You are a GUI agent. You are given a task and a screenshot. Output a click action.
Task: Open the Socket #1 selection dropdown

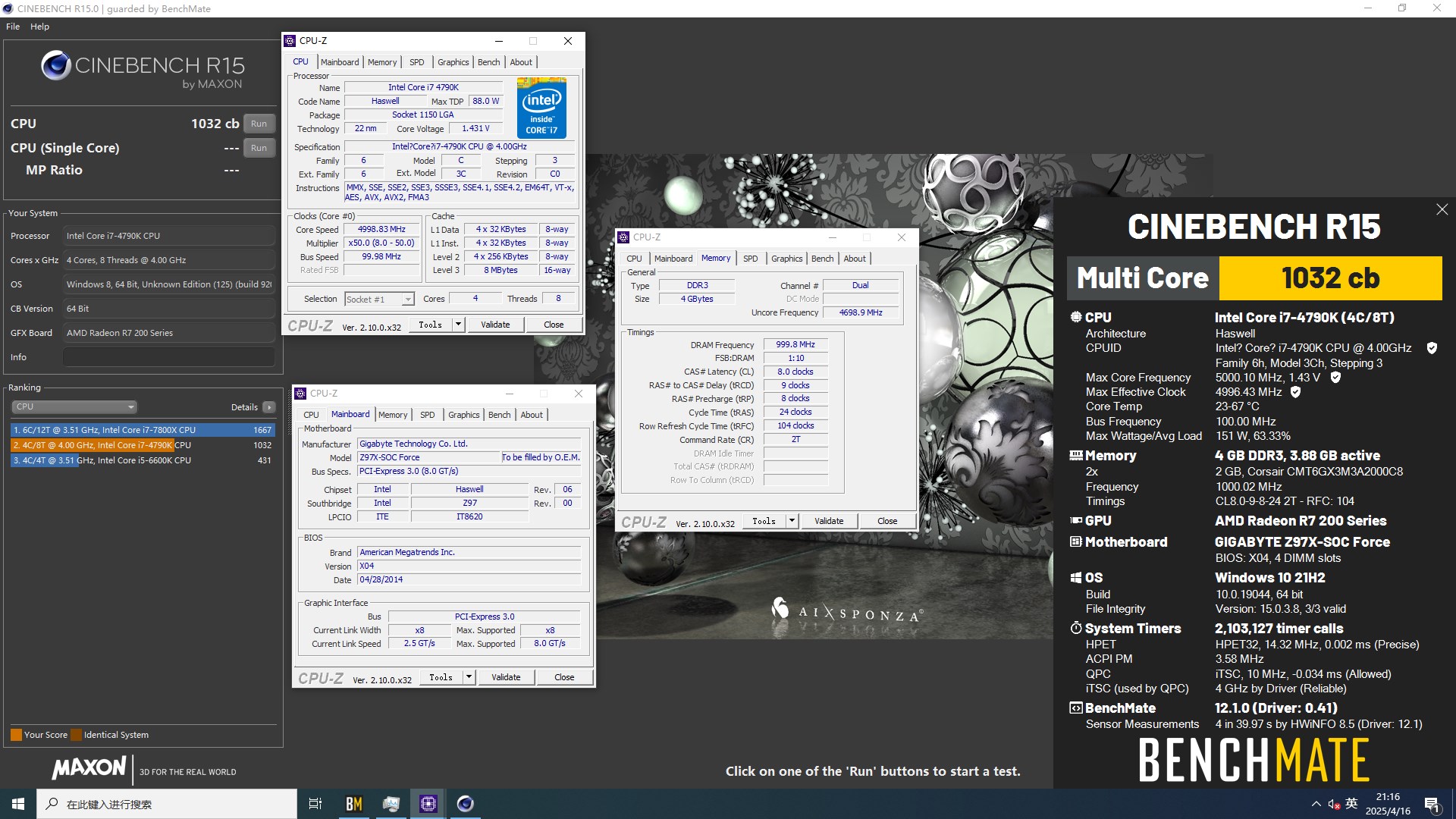tap(379, 299)
